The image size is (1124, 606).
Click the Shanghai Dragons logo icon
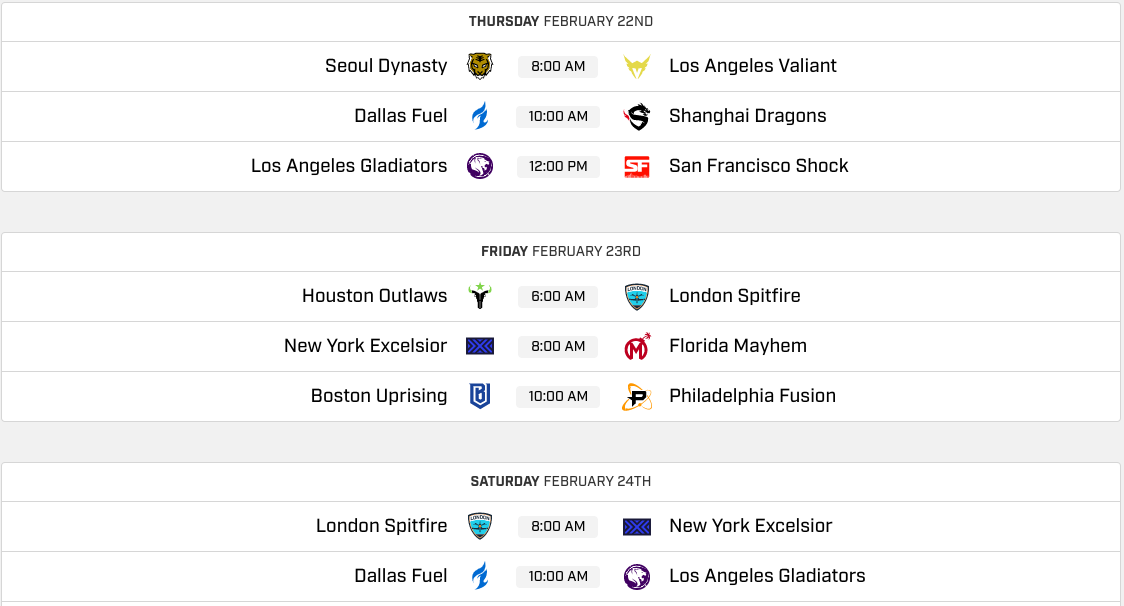(637, 116)
